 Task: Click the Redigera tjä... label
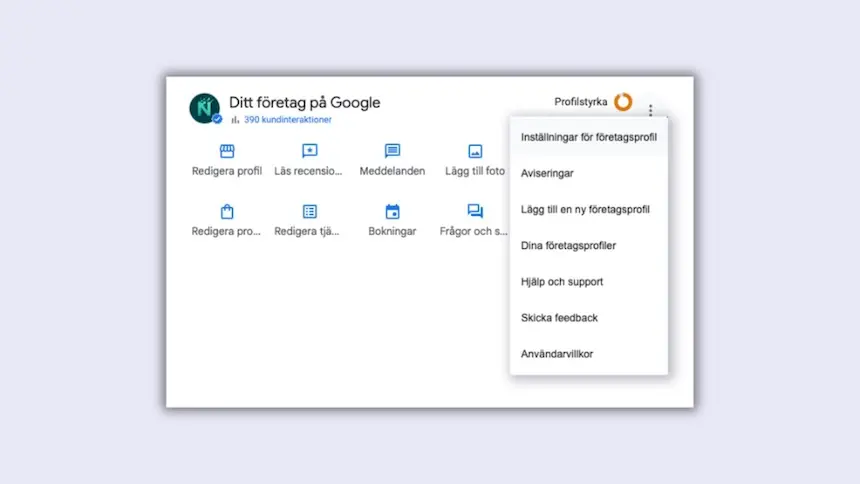tap(307, 232)
